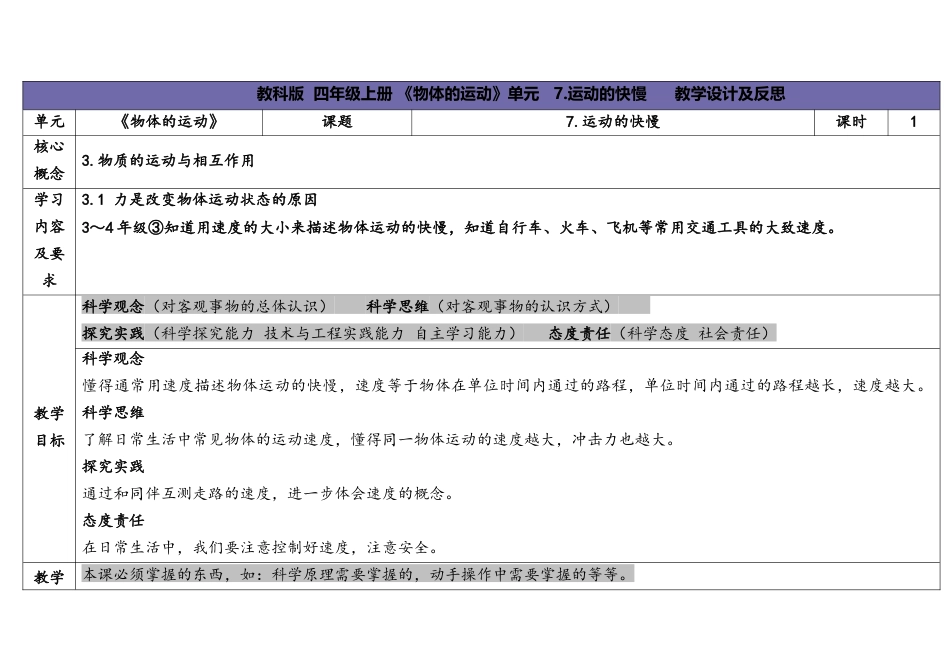Select the 学习内容及要求 row label
This screenshot has height=672, width=950.
49,240
